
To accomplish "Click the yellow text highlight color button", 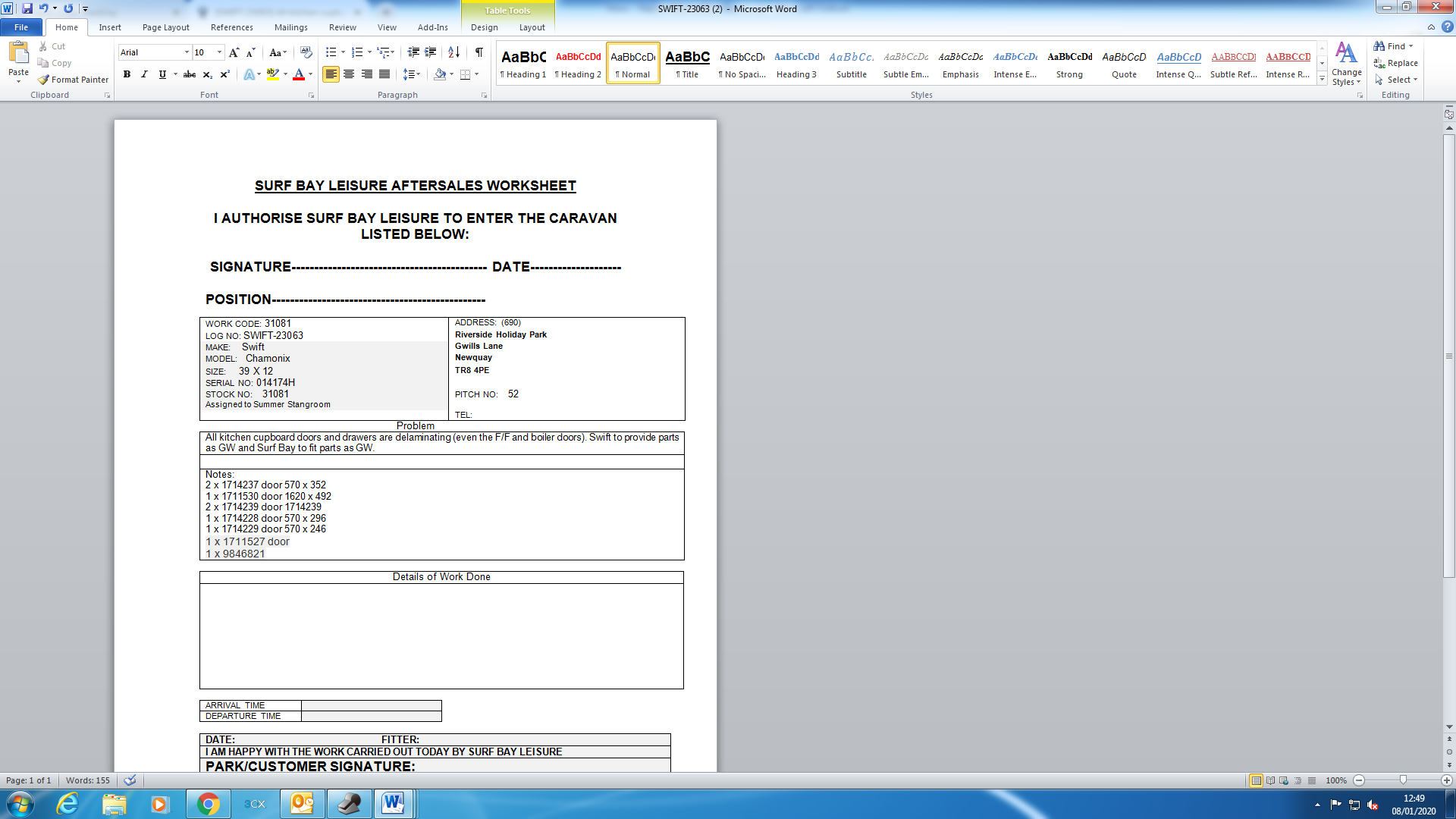I will pyautogui.click(x=272, y=74).
